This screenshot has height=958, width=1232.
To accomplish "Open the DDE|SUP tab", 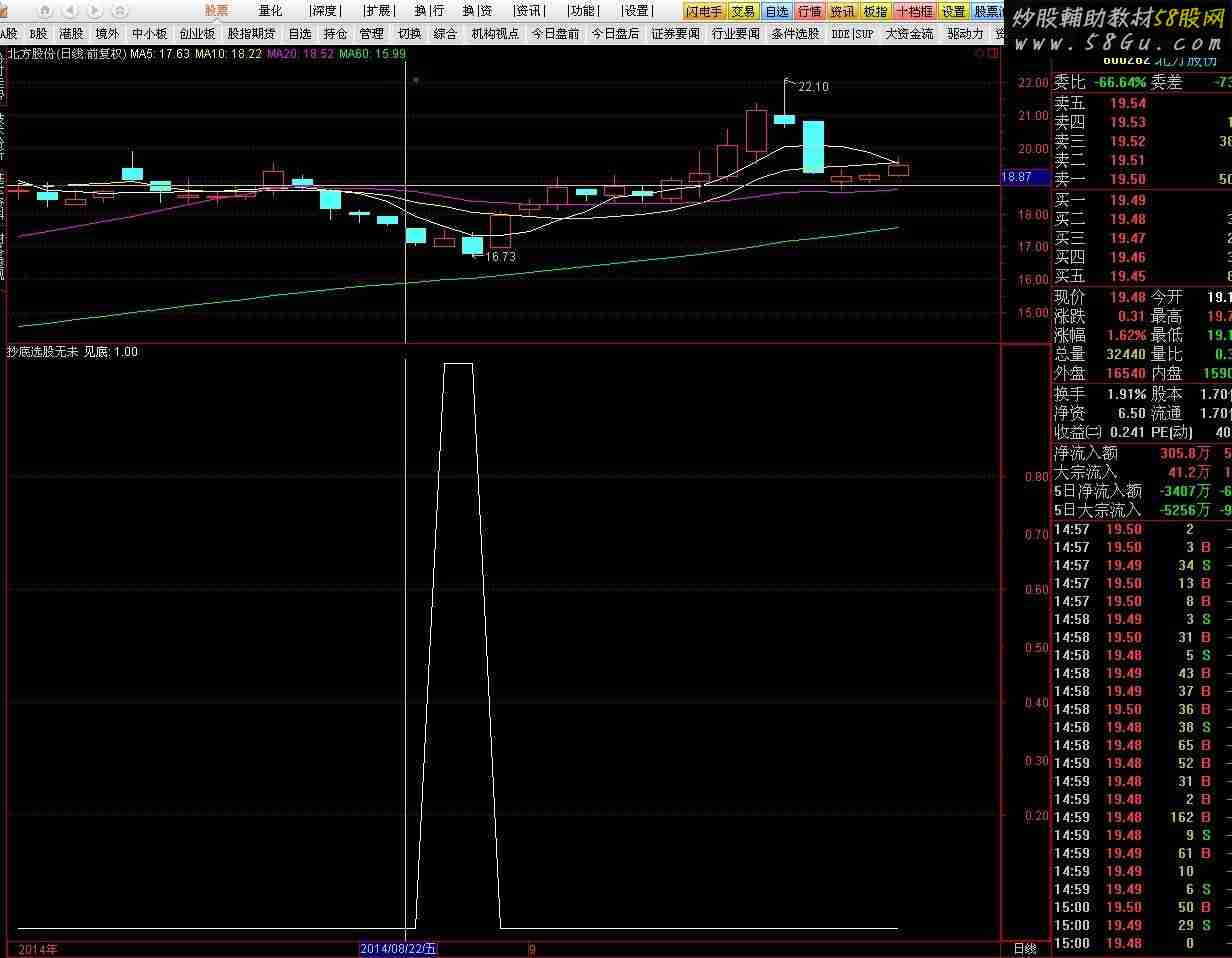I will tap(852, 34).
